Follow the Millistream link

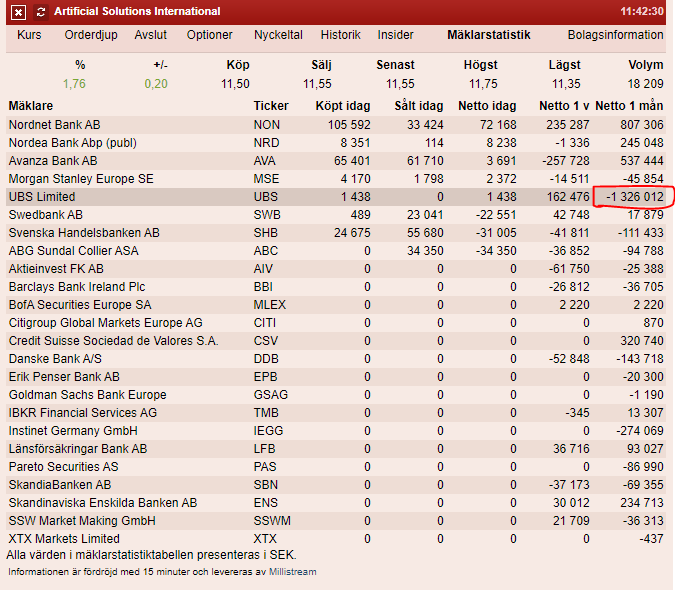[x=293, y=572]
